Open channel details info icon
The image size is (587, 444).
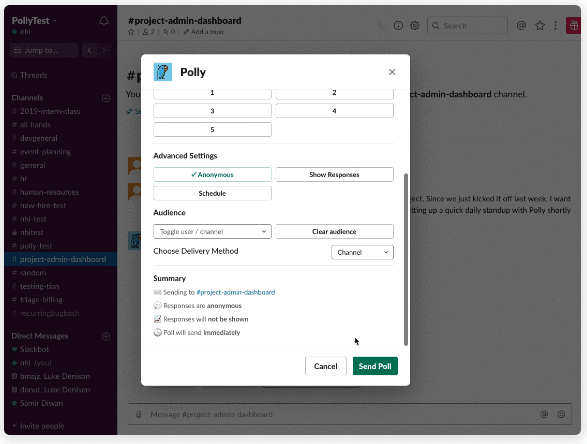pos(398,25)
